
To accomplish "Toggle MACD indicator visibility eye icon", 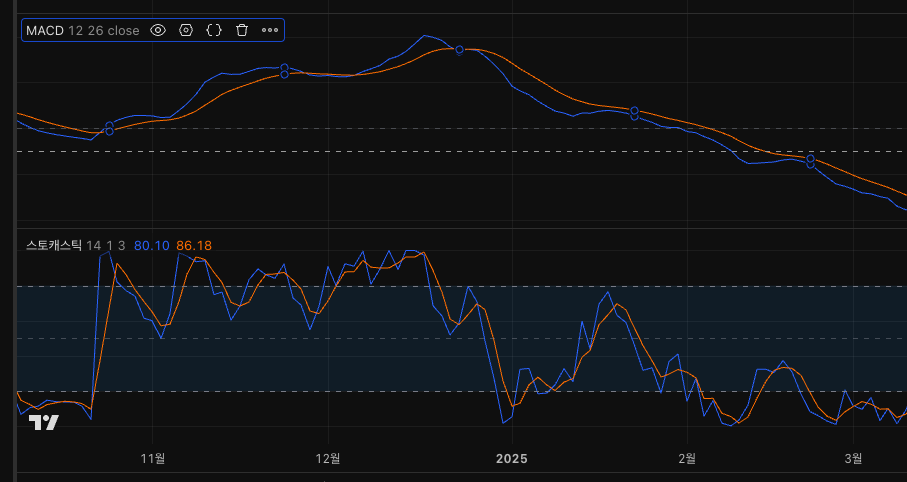I will (x=158, y=31).
